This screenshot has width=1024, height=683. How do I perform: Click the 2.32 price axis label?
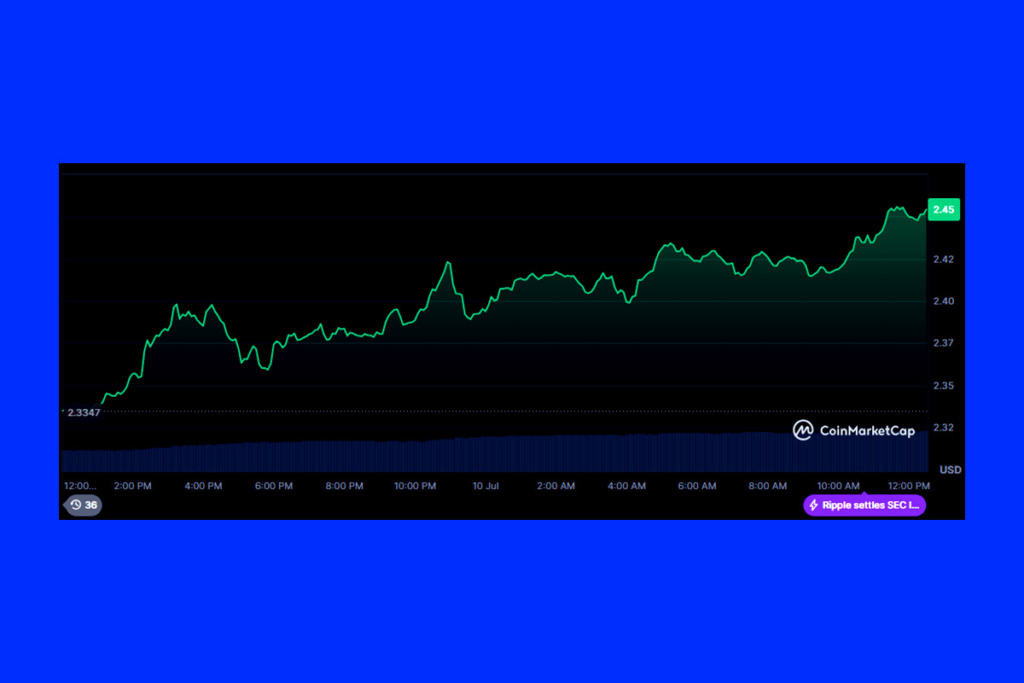943,427
